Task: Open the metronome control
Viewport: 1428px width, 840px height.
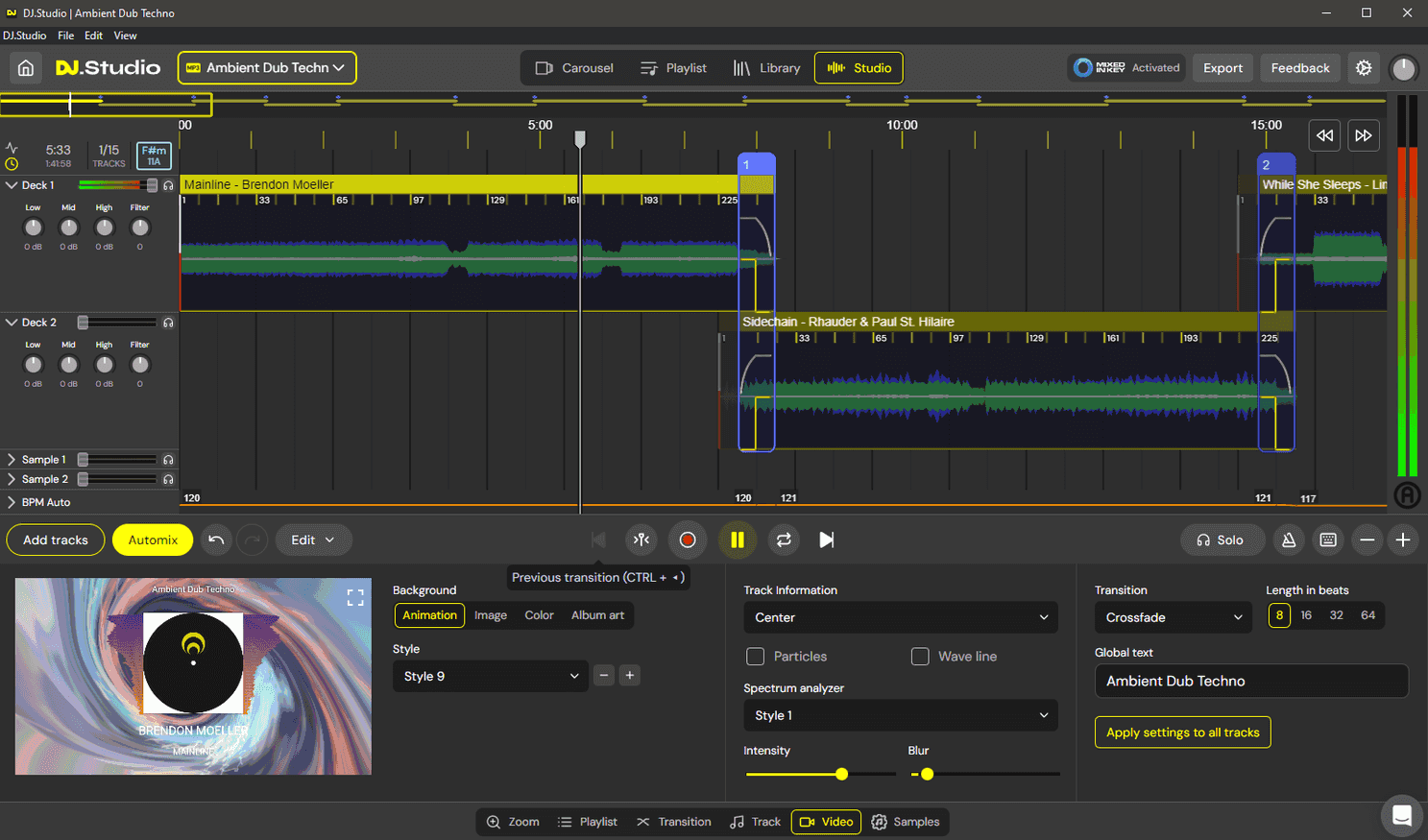Action: pyautogui.click(x=1288, y=540)
